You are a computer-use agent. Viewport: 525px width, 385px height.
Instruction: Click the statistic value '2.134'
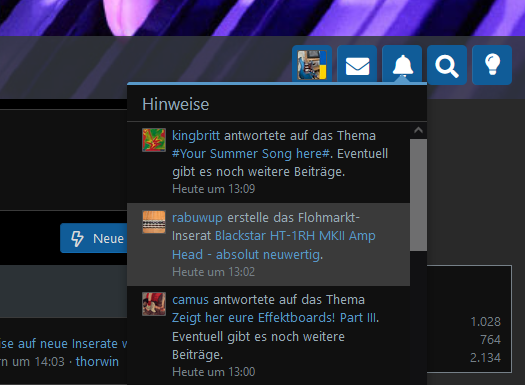click(485, 358)
